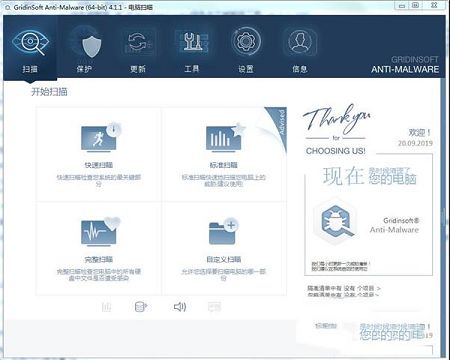
Task: Click the date text 20.09.2019
Action: coord(415,143)
